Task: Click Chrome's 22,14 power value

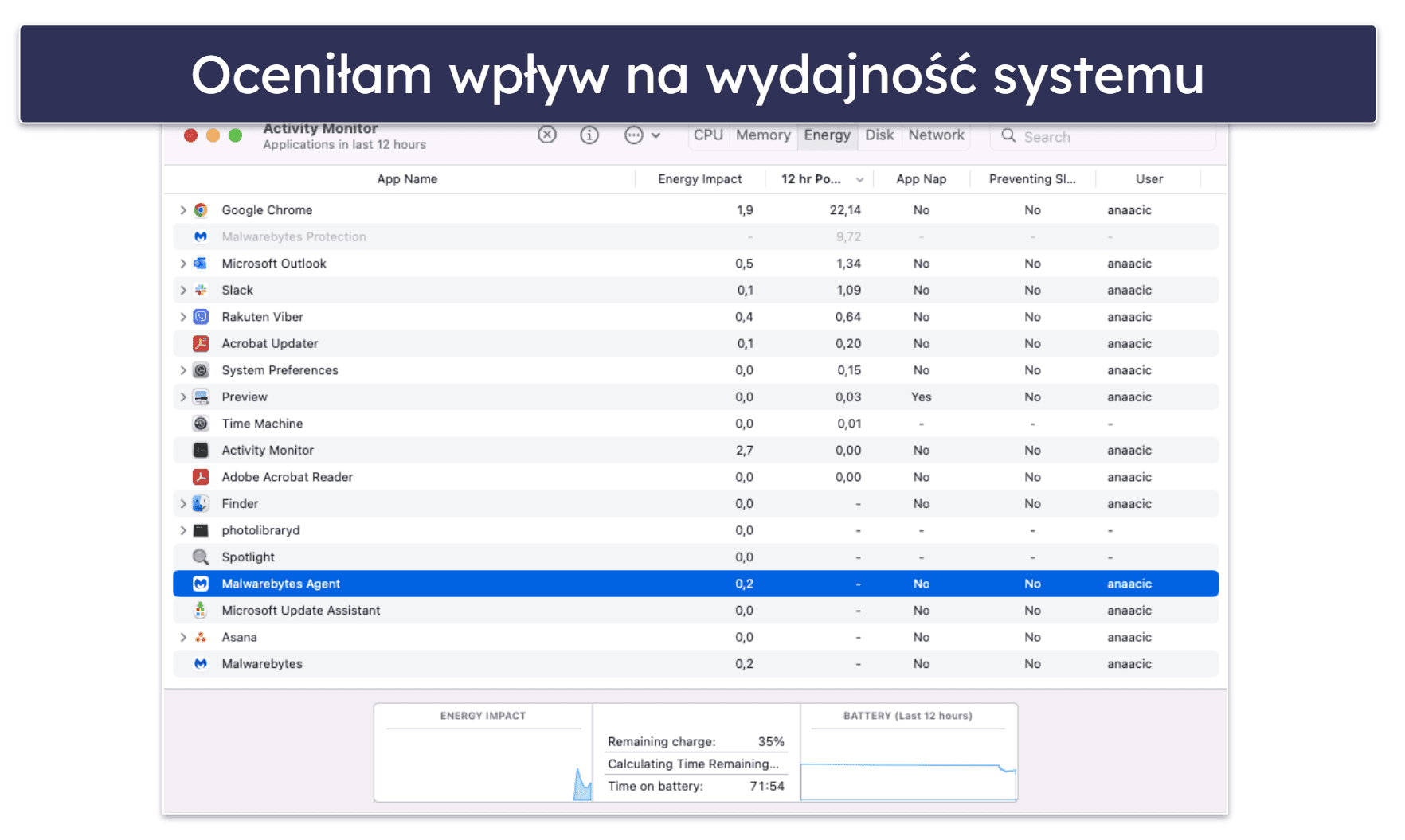Action: pyautogui.click(x=845, y=210)
